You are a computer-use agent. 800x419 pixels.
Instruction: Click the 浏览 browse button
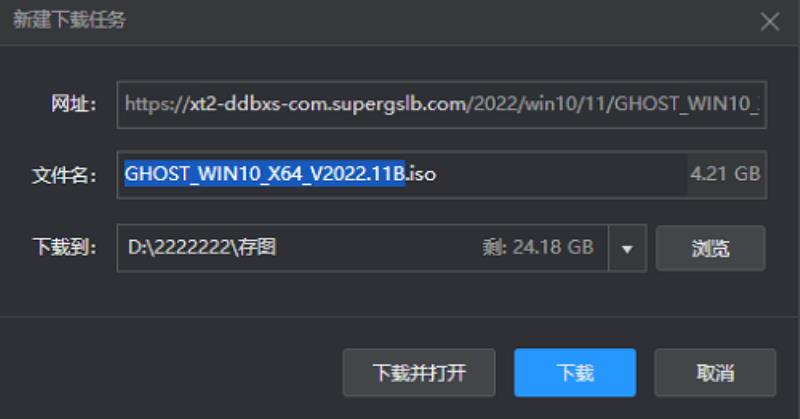(710, 248)
